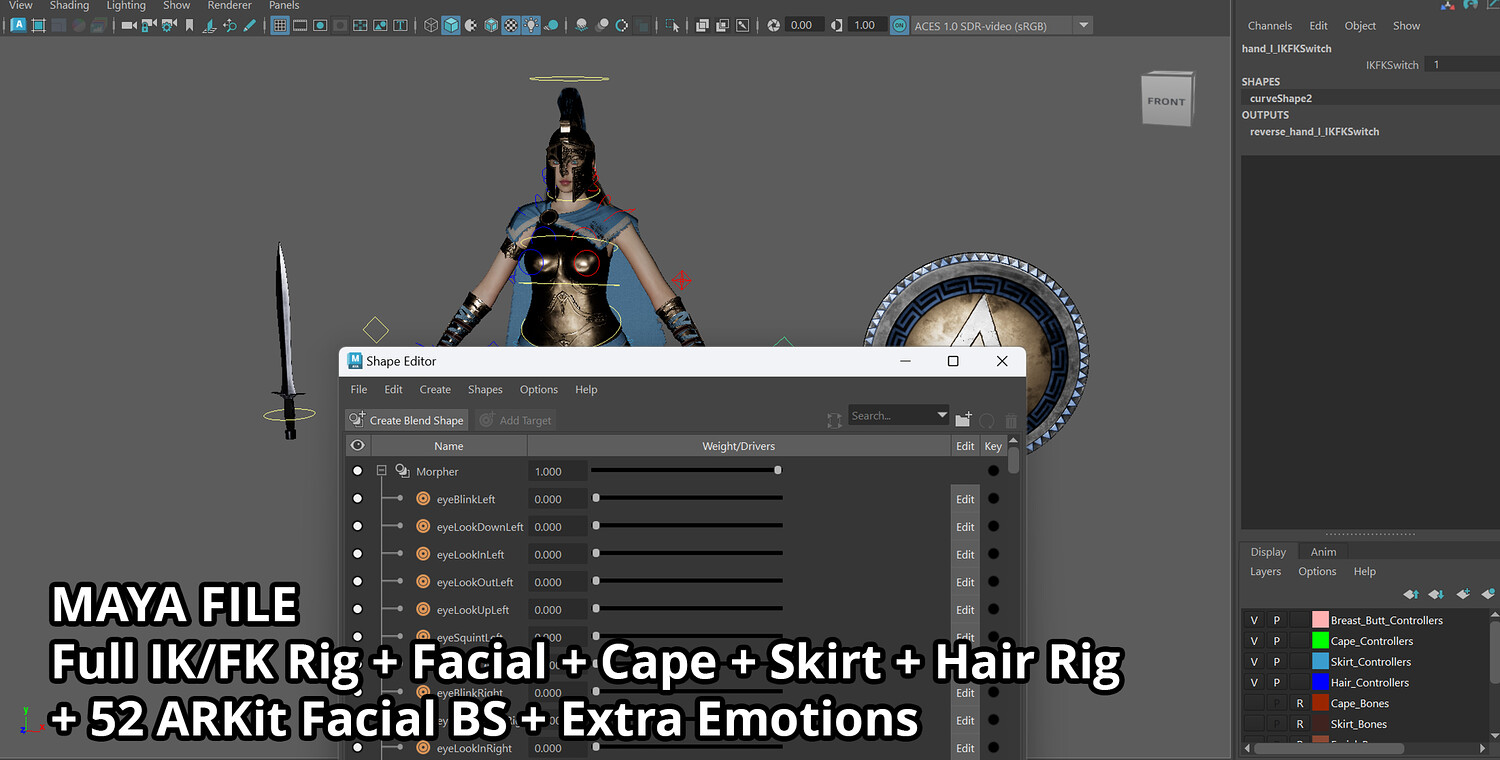Click the eyeBlinkLeft weight slider
This screenshot has height=760, width=1500.
tap(687, 498)
